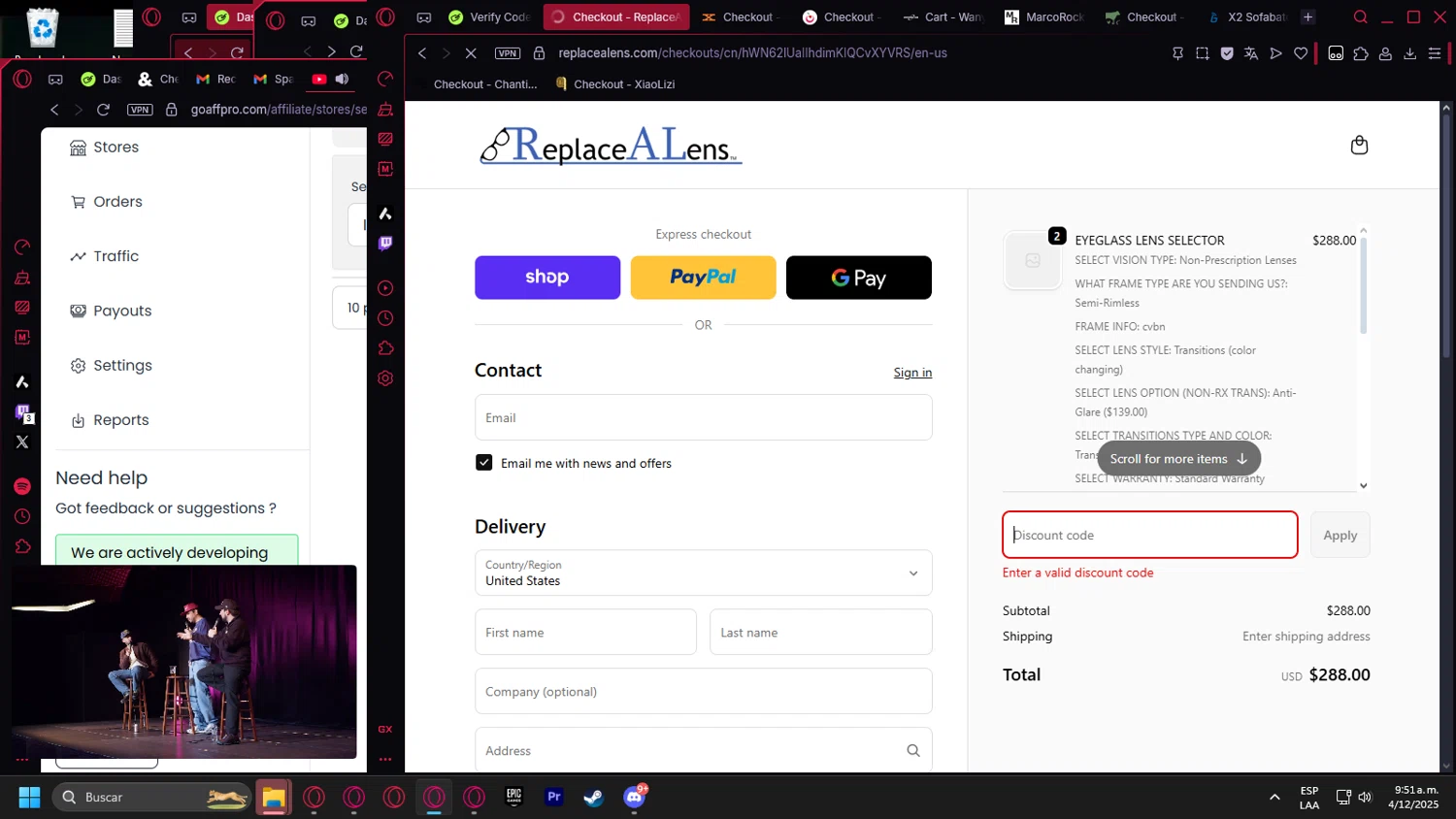Apply the discount code
This screenshot has width=1456, height=819.
(x=1340, y=535)
